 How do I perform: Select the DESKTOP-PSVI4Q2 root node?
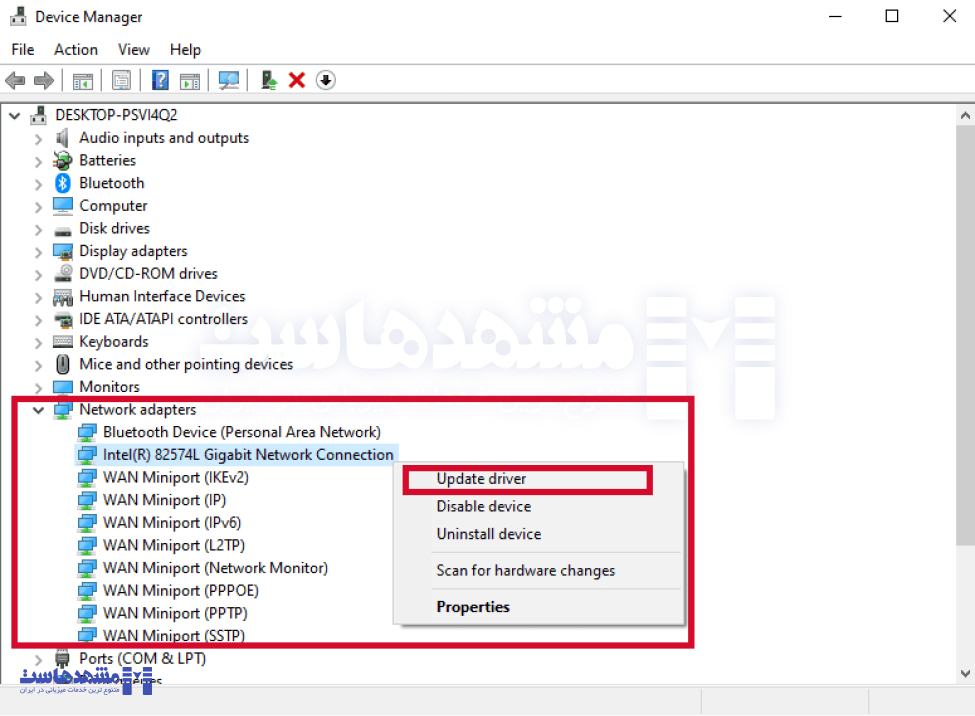pos(116,115)
